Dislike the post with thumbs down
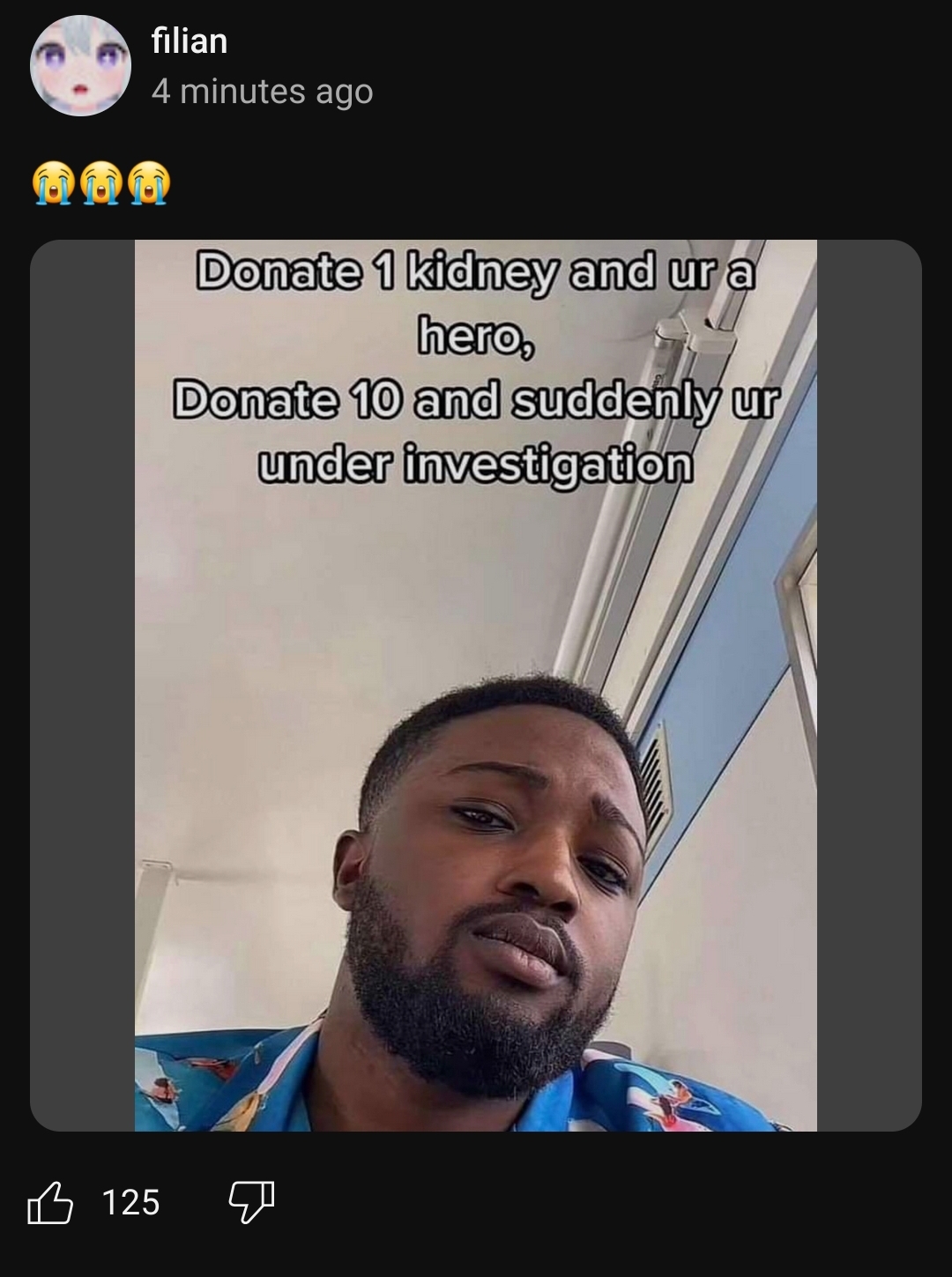 [x=251, y=1202]
